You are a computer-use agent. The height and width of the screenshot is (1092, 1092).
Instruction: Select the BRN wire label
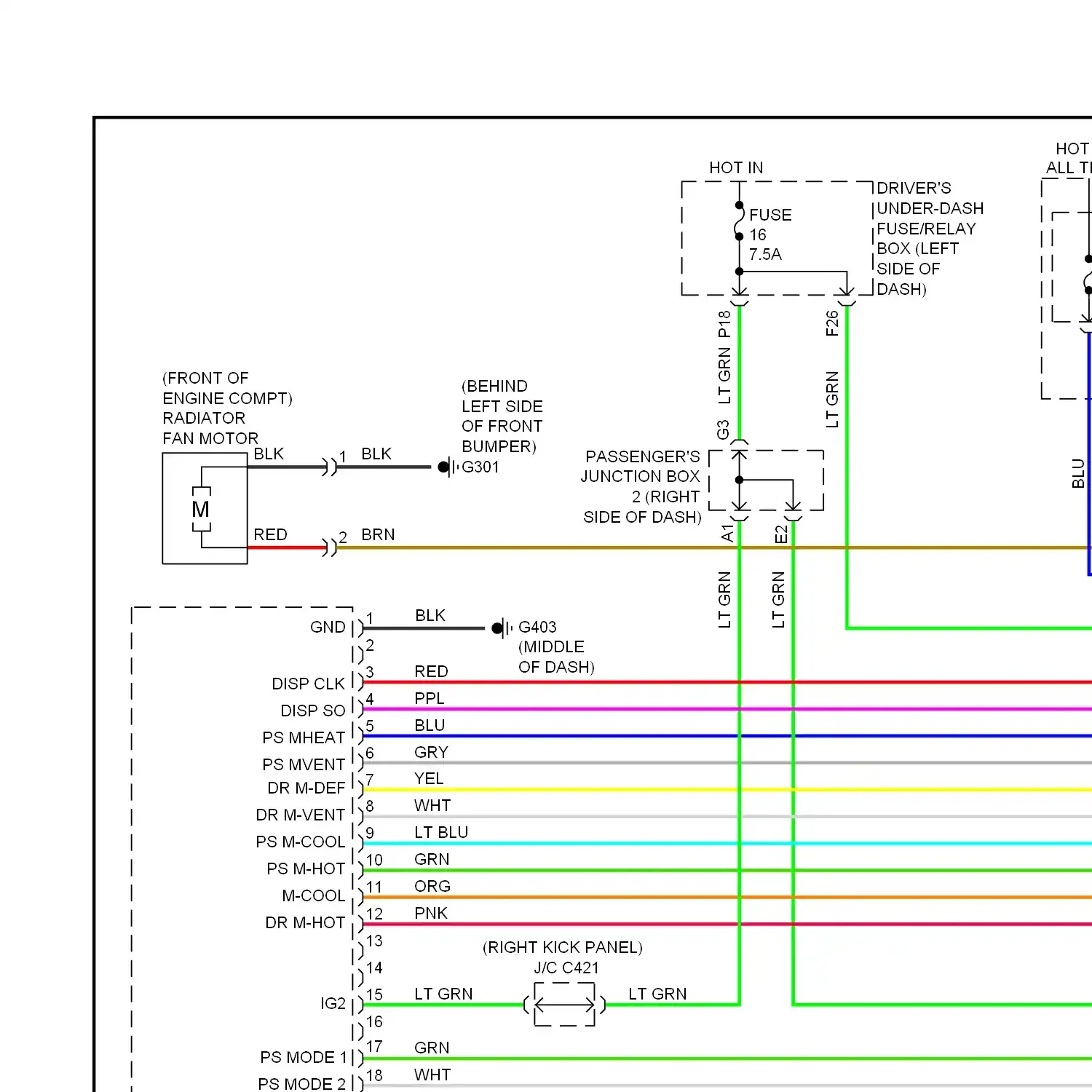(378, 534)
